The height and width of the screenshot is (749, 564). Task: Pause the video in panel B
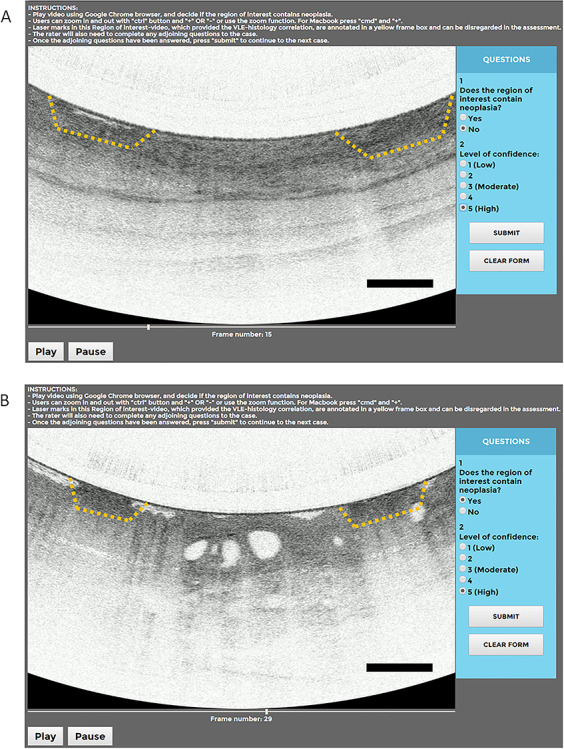click(x=90, y=736)
